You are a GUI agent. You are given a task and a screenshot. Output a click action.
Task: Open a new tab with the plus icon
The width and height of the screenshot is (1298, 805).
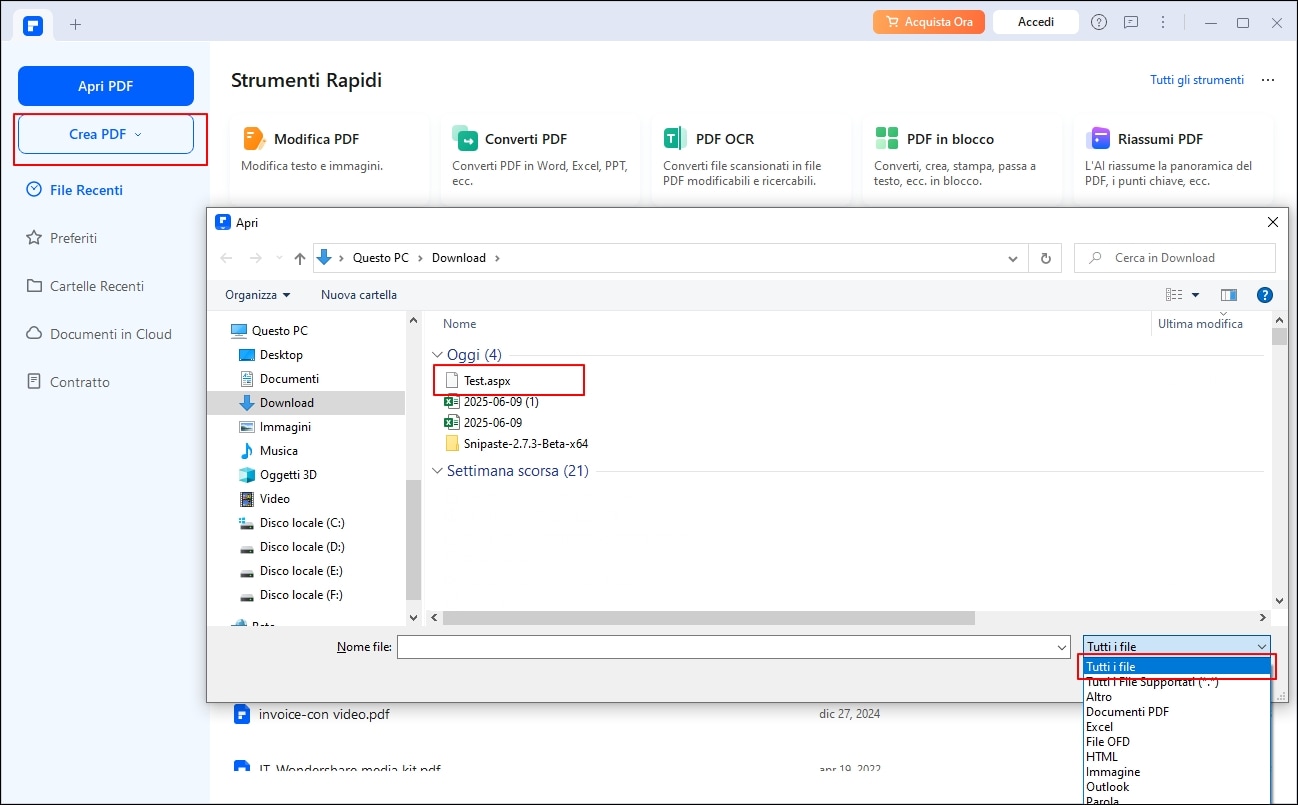point(76,24)
